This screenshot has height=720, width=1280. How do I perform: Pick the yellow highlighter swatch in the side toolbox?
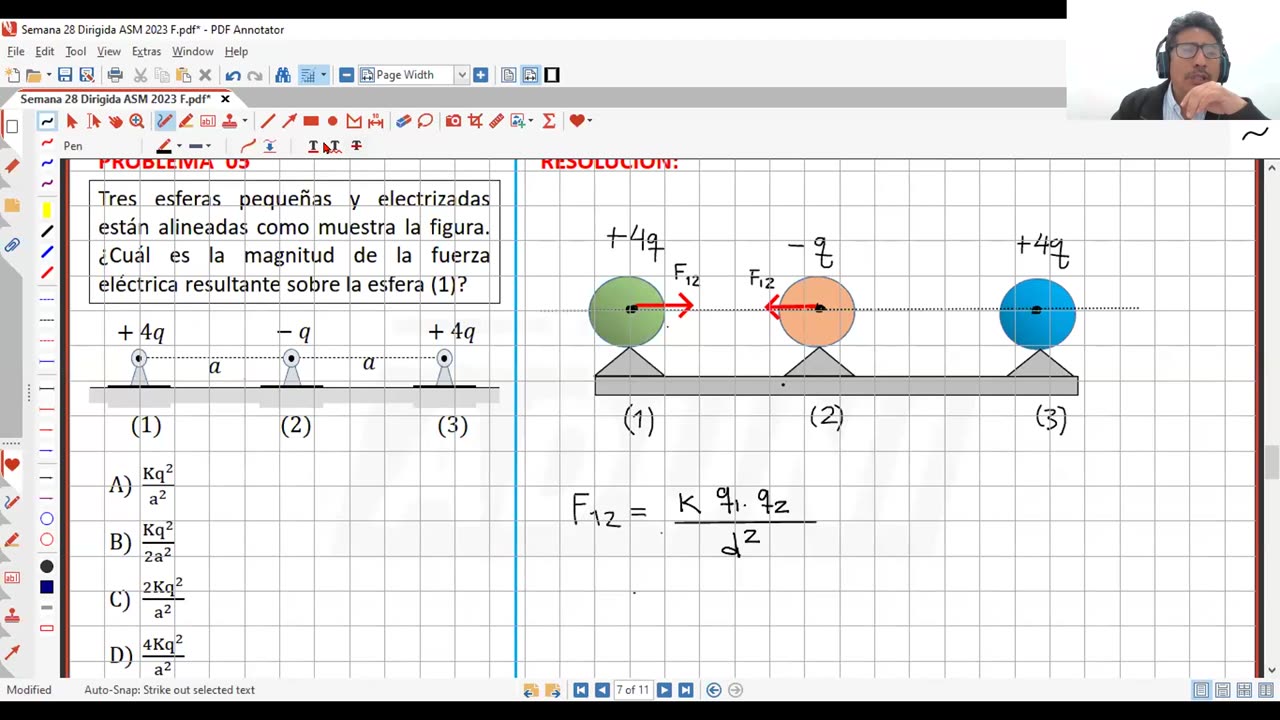(46, 210)
